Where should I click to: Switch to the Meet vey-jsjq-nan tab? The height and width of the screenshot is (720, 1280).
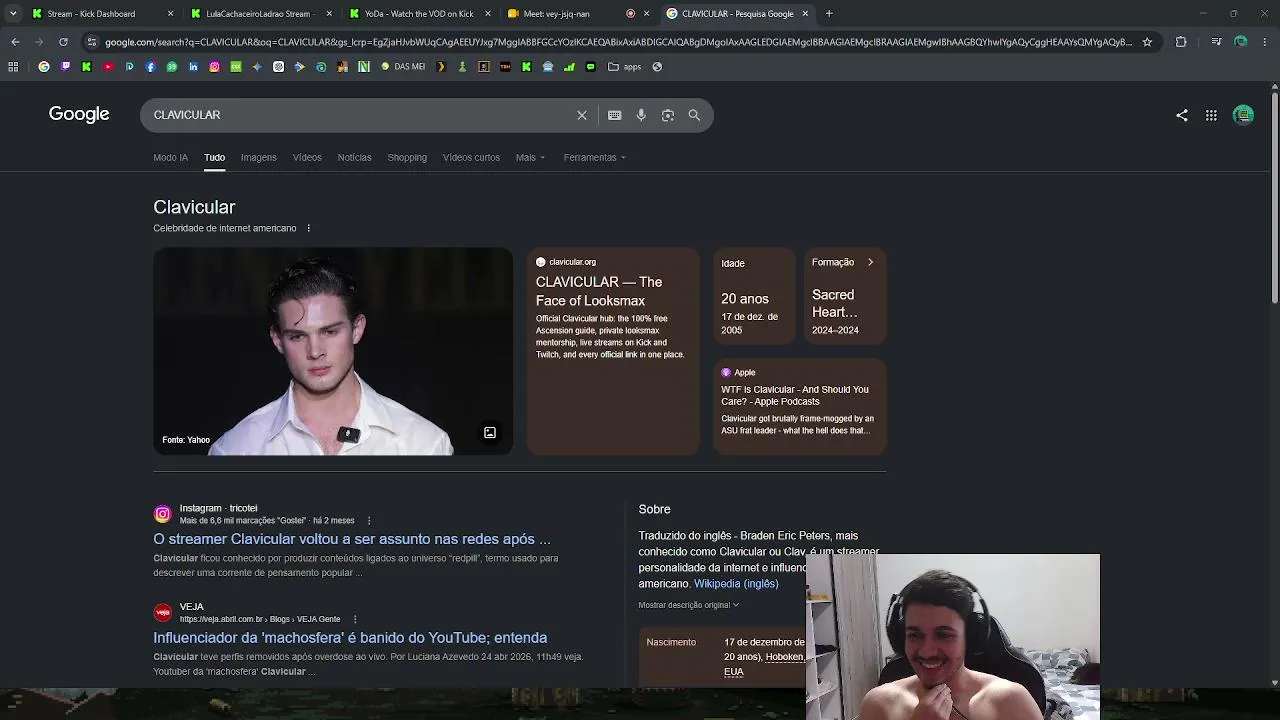[x=578, y=14]
